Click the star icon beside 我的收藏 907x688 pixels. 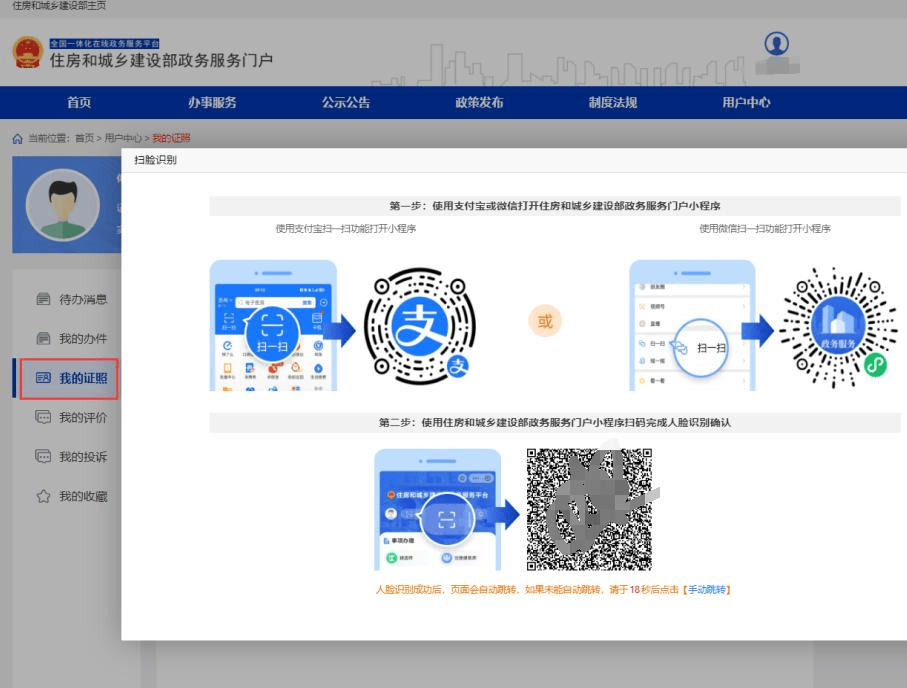[43, 496]
